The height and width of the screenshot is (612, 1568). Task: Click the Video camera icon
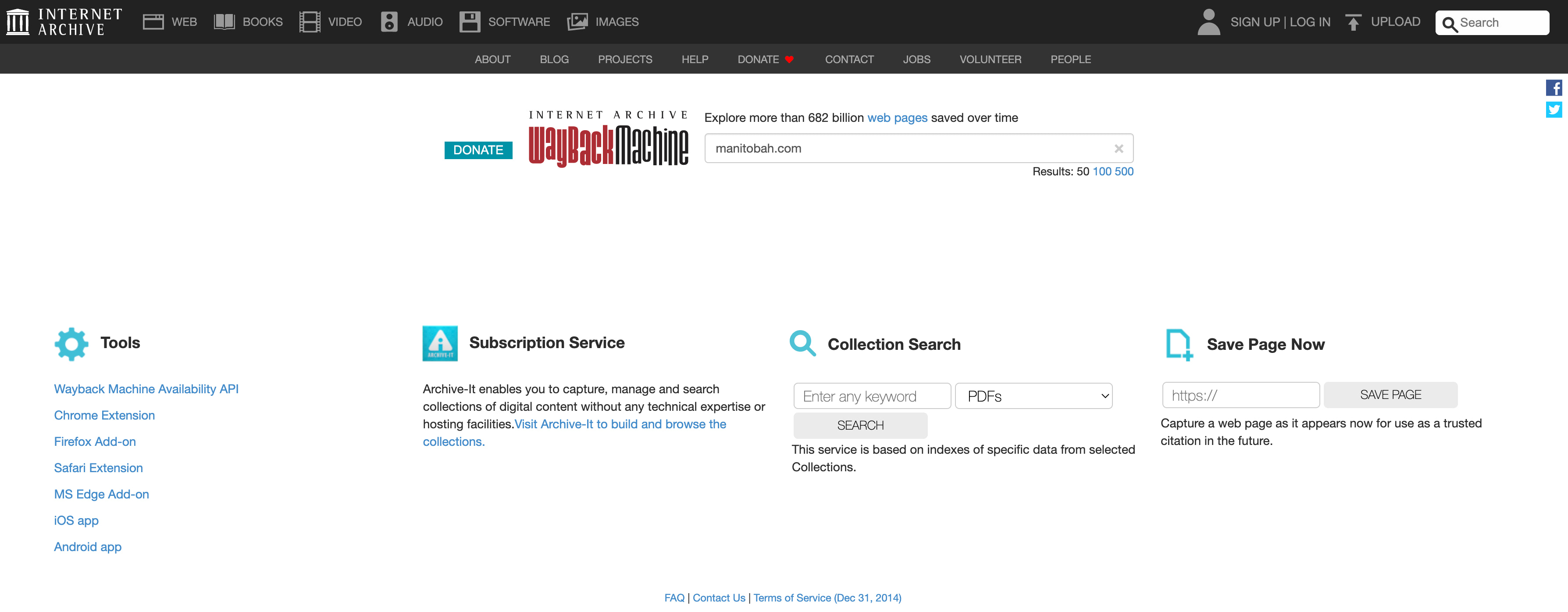[x=310, y=21]
